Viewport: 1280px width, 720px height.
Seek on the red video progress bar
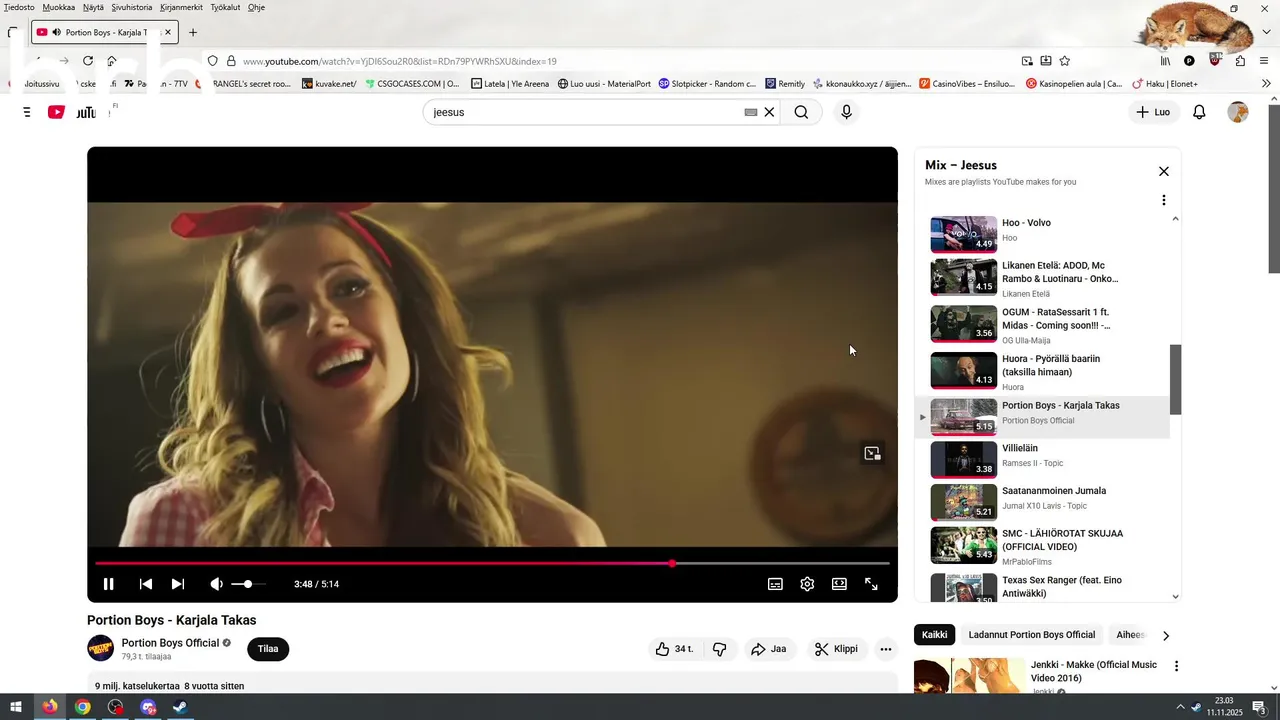click(x=492, y=564)
